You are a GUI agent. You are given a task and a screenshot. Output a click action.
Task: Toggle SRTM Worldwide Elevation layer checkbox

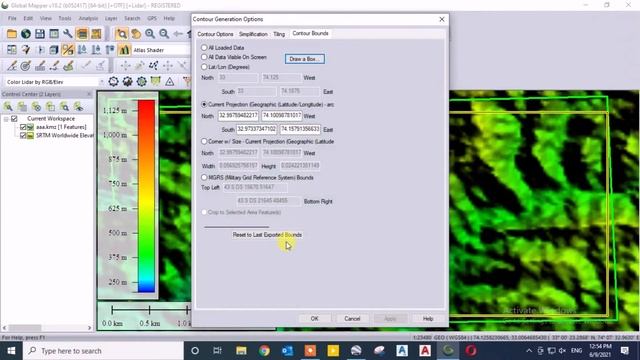click(x=23, y=136)
